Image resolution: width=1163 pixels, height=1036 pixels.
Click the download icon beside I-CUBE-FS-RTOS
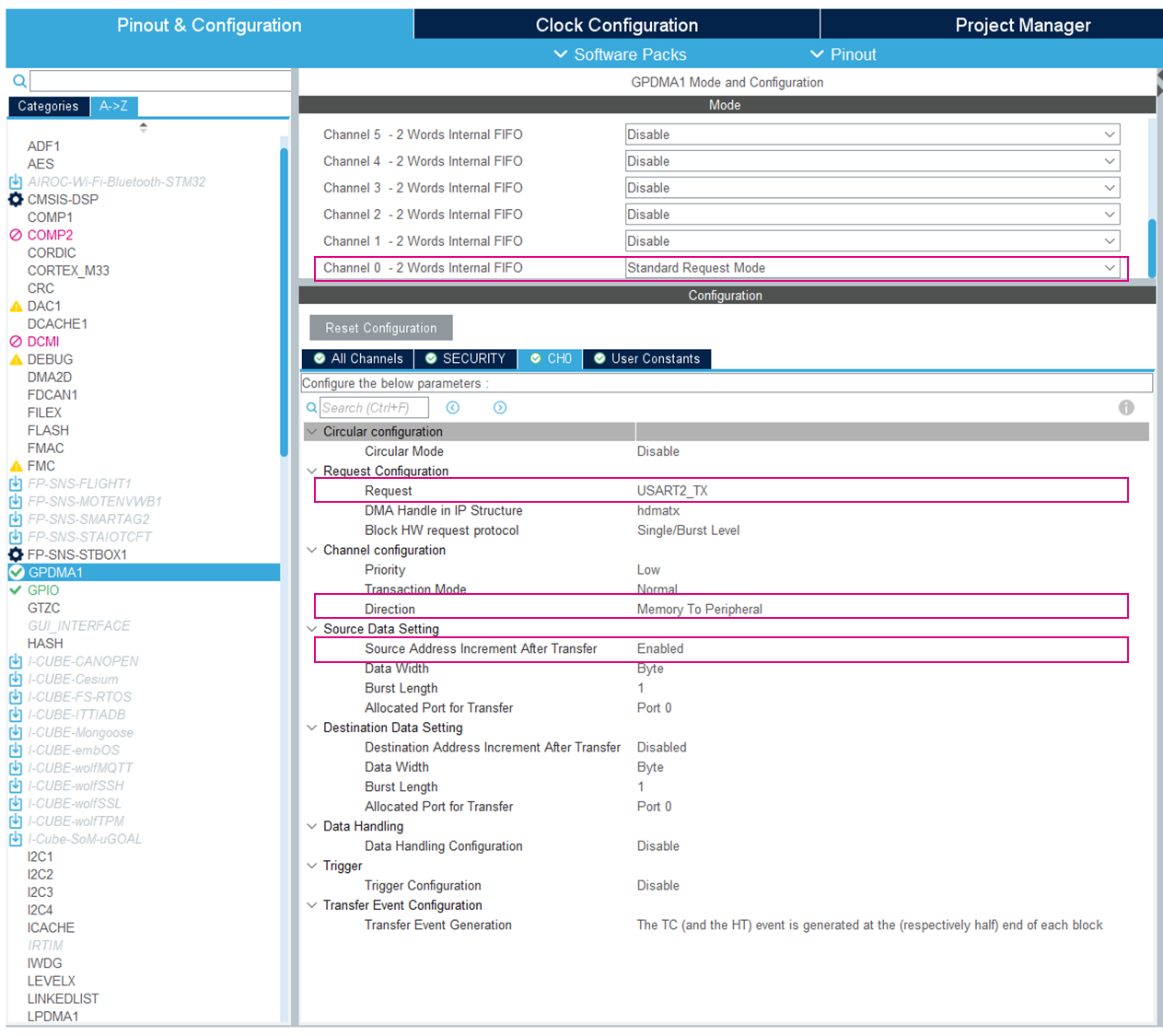click(16, 696)
